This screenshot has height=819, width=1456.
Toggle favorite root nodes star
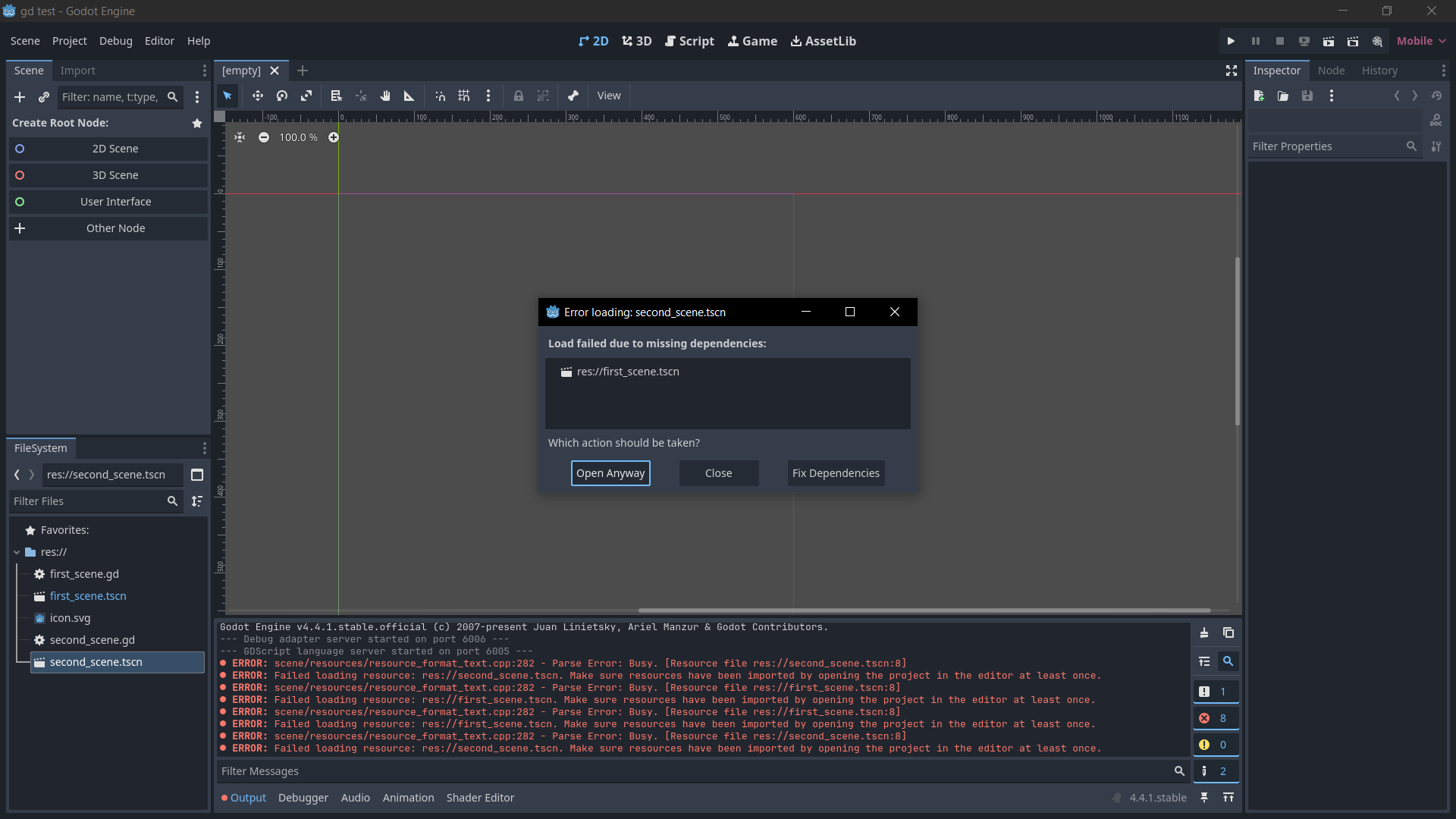[197, 123]
